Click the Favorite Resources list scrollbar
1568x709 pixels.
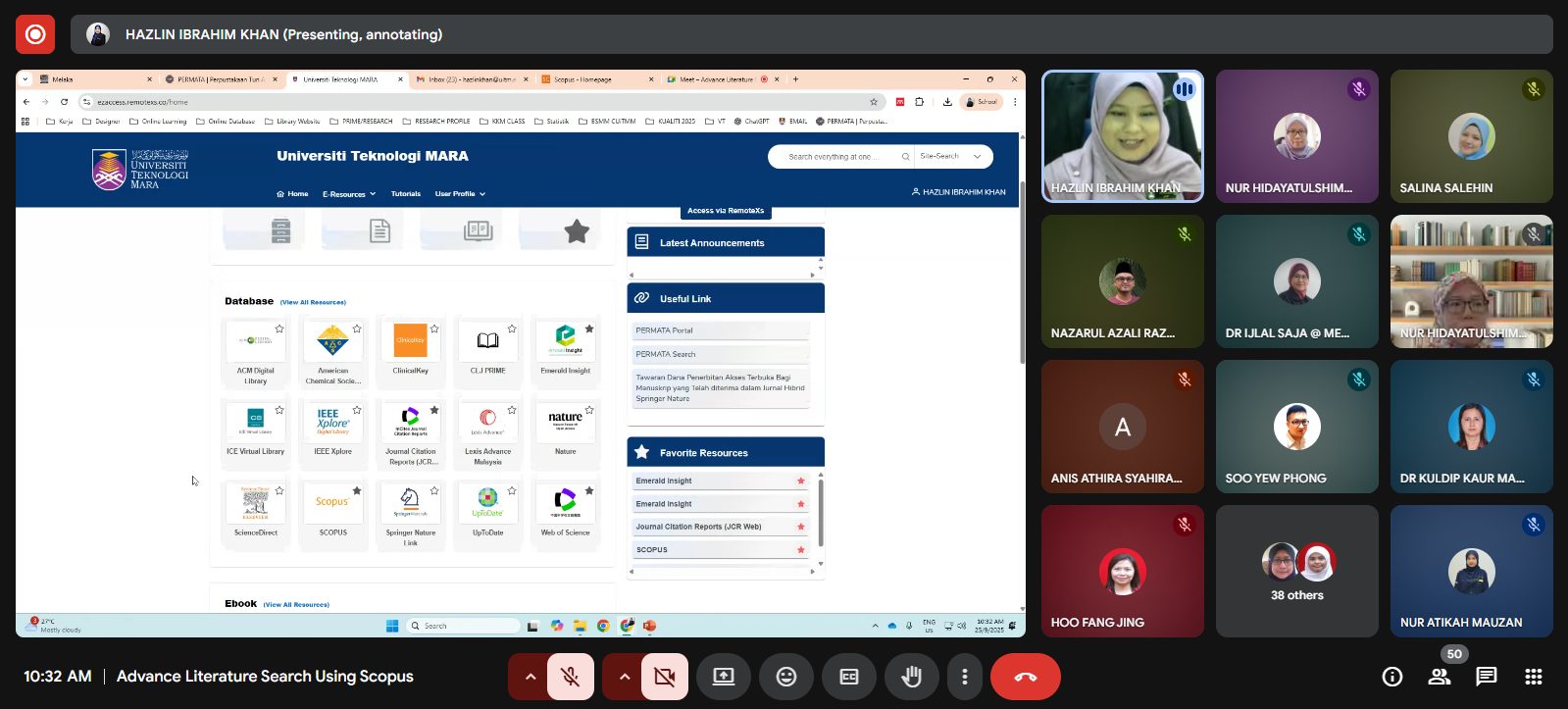point(821,510)
